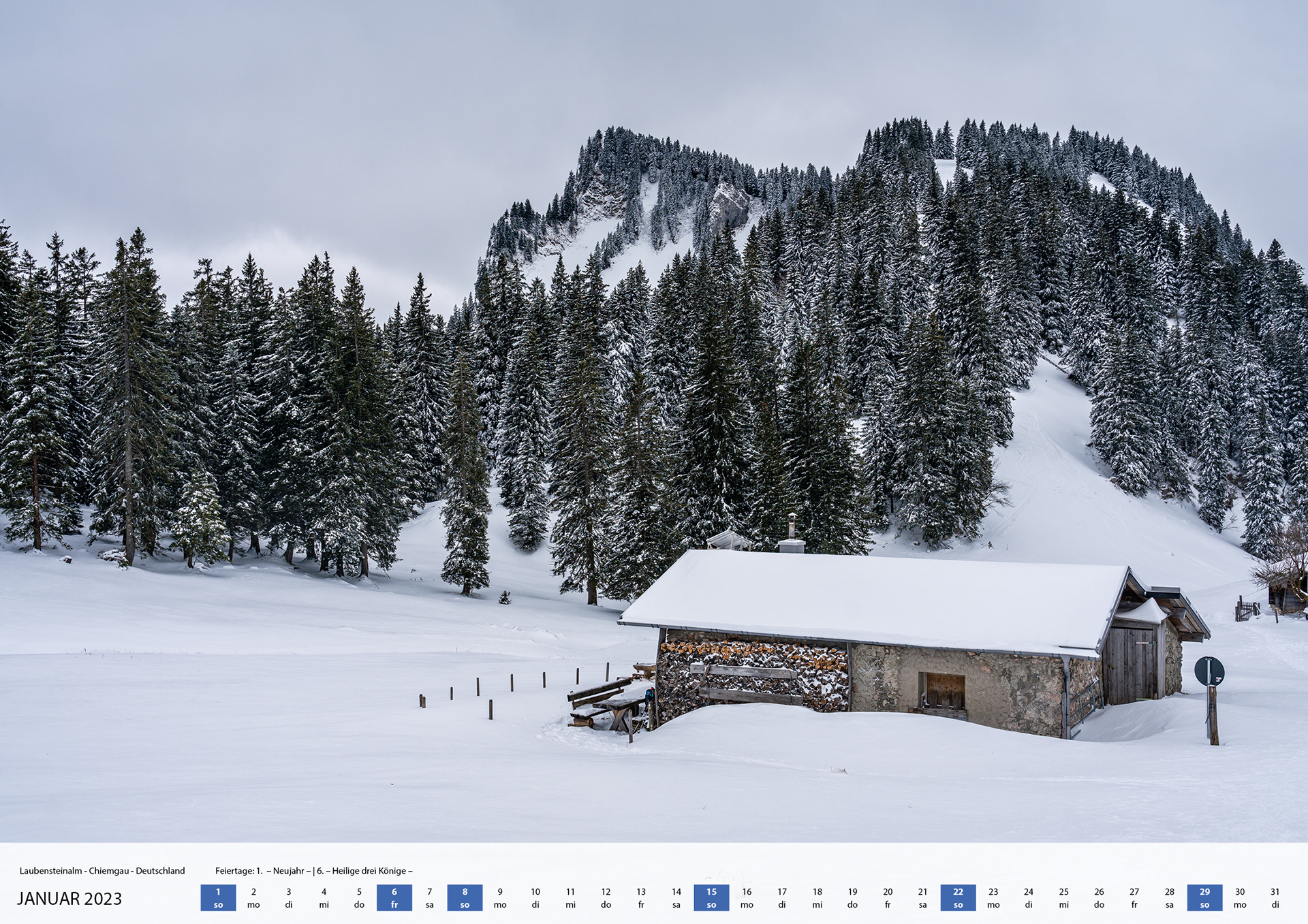Click day 16 mo in calendar strip
1308x924 pixels.
click(x=747, y=897)
